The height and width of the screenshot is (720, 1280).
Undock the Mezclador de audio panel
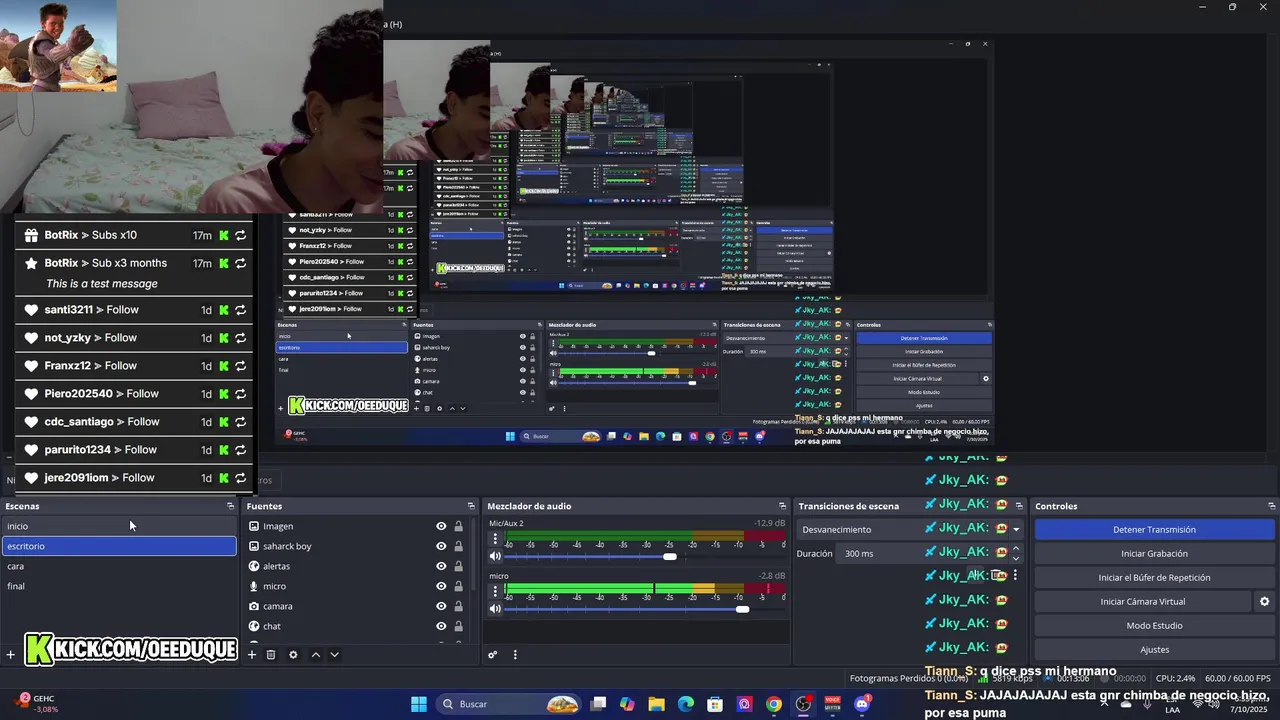[x=783, y=506]
